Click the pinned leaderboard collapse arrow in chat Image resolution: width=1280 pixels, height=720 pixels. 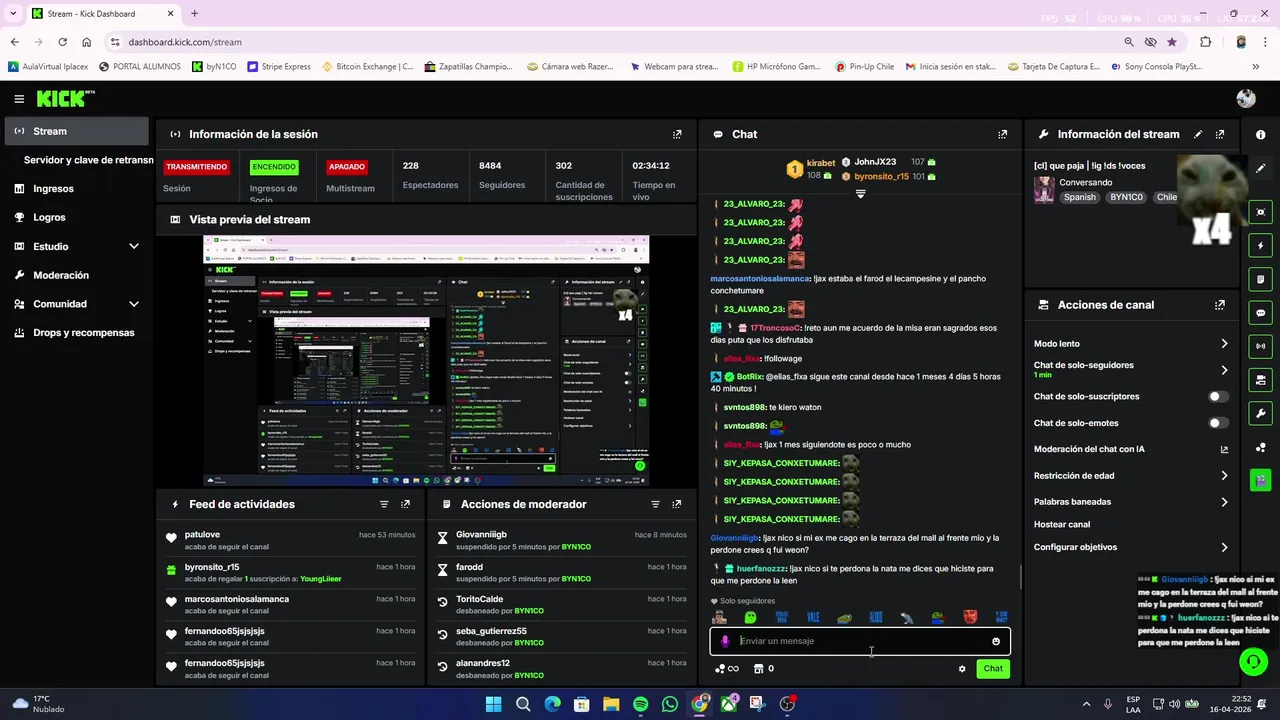[860, 194]
